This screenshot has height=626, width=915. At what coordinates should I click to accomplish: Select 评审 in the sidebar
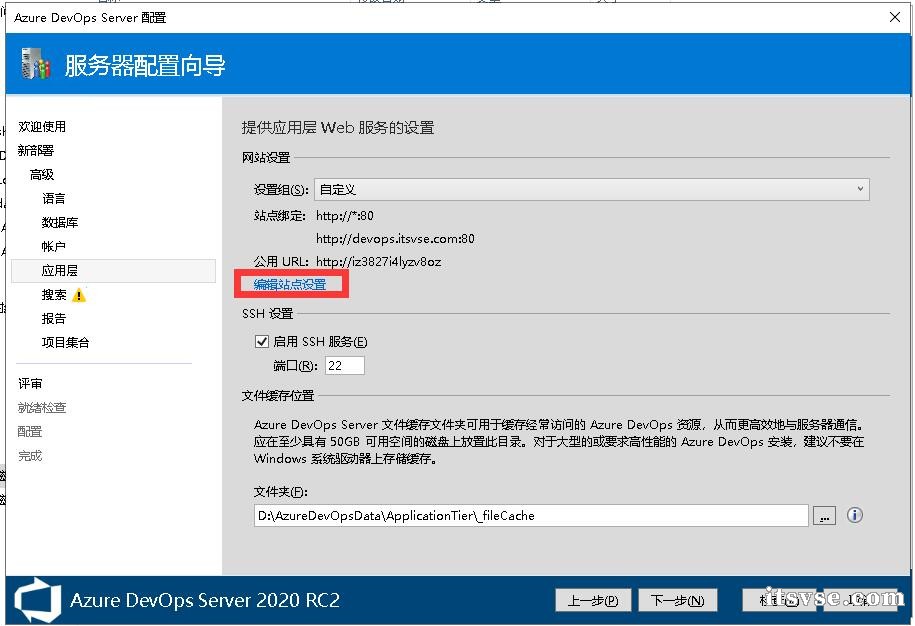click(x=30, y=383)
